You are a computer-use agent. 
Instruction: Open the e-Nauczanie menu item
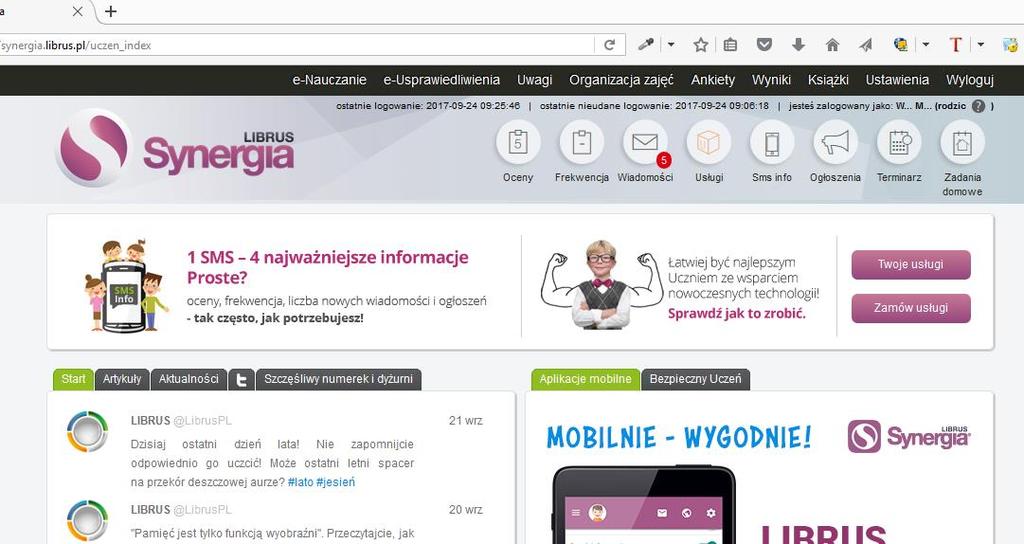pyautogui.click(x=329, y=80)
